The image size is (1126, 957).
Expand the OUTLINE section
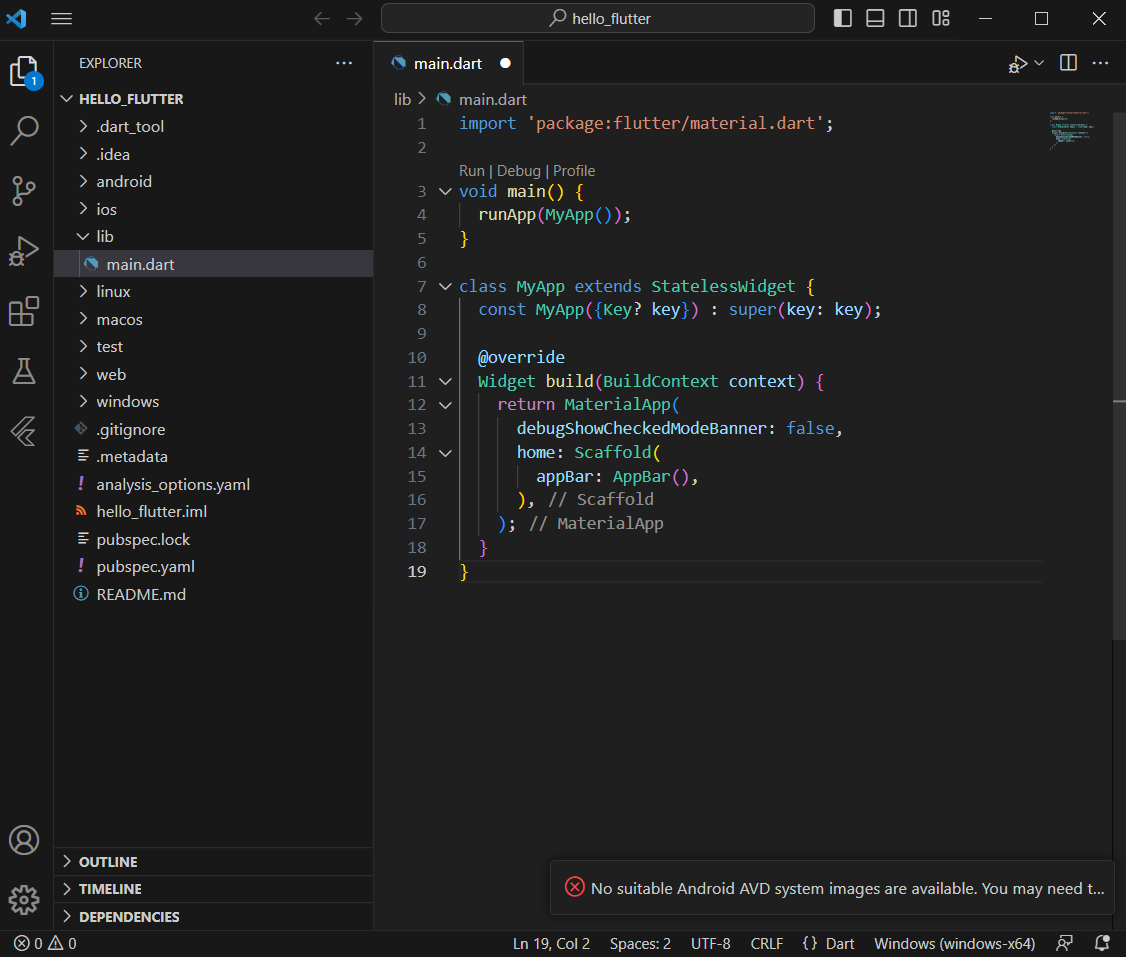213,862
